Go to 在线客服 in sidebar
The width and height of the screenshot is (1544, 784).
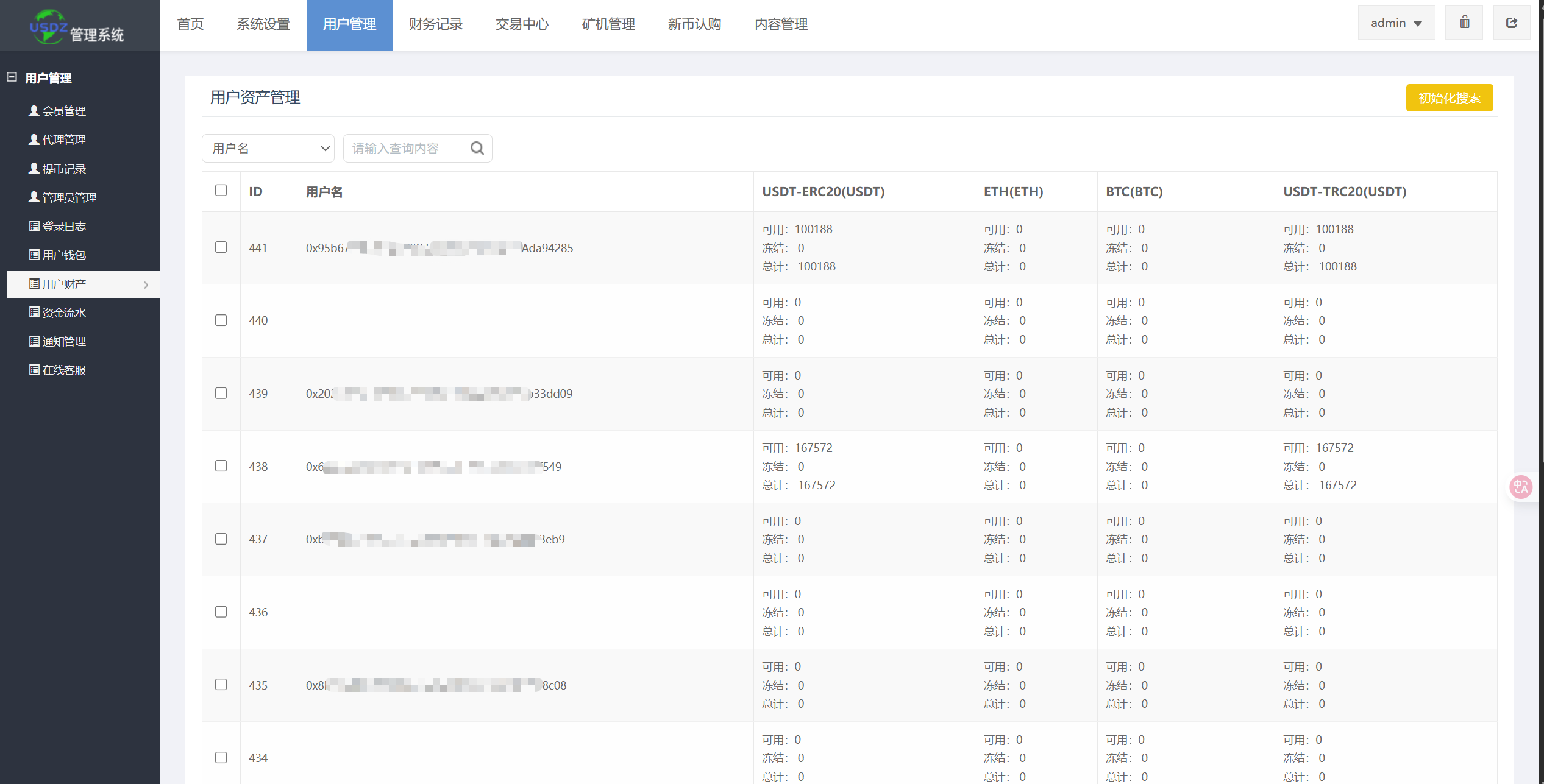64,370
